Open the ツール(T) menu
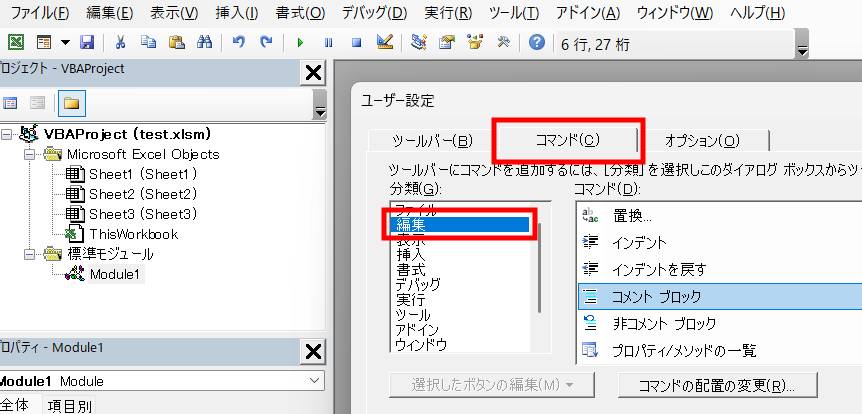Viewport: 862px width, 414px height. [513, 13]
